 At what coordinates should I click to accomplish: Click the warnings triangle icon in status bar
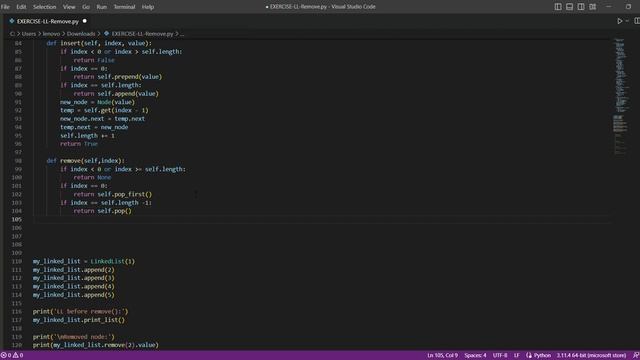16,355
